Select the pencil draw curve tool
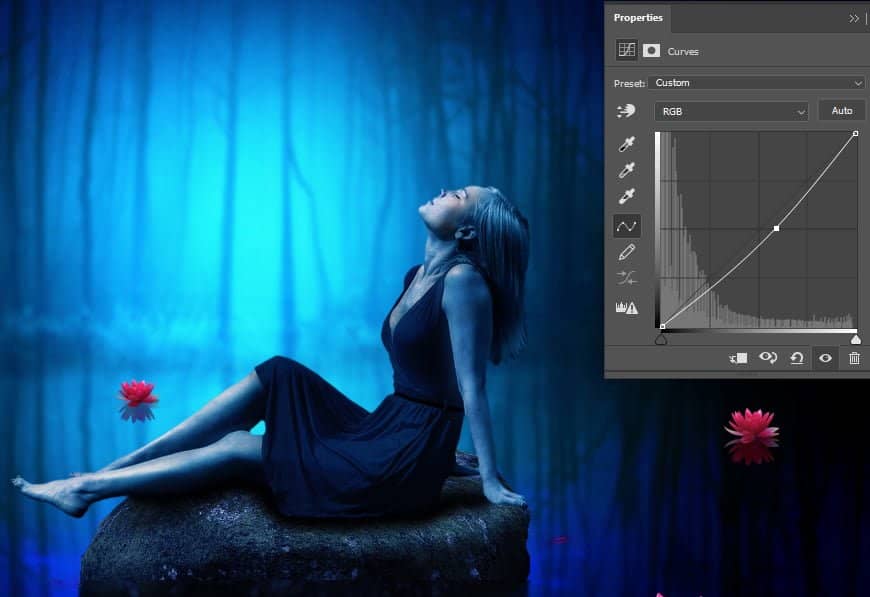The width and height of the screenshot is (870, 597). (627, 252)
